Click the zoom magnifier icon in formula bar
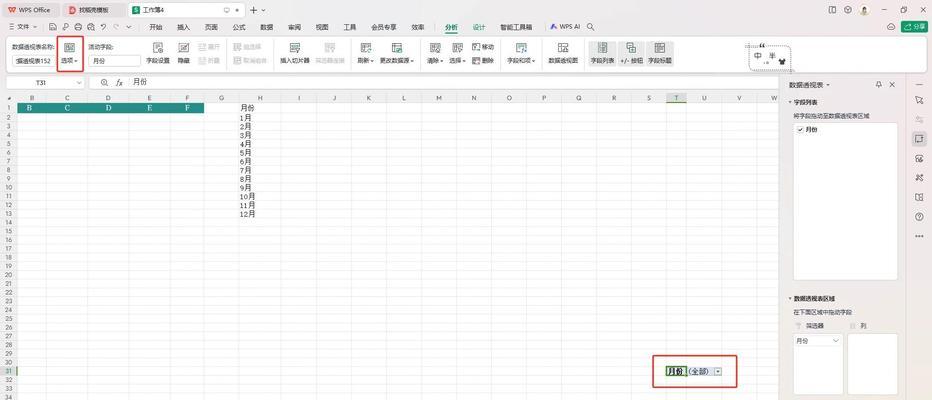The width and height of the screenshot is (932, 400). point(105,83)
